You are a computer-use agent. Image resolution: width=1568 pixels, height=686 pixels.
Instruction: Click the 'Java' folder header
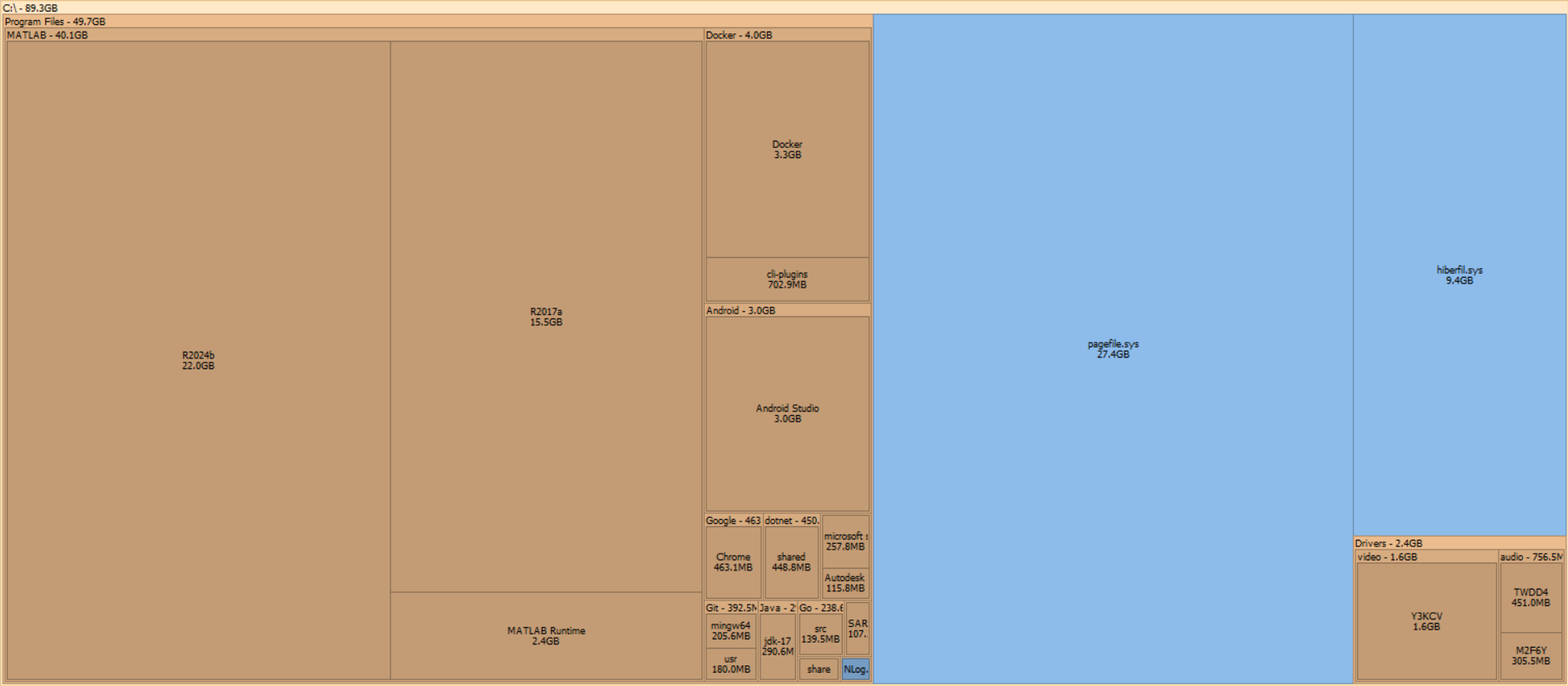(x=778, y=608)
